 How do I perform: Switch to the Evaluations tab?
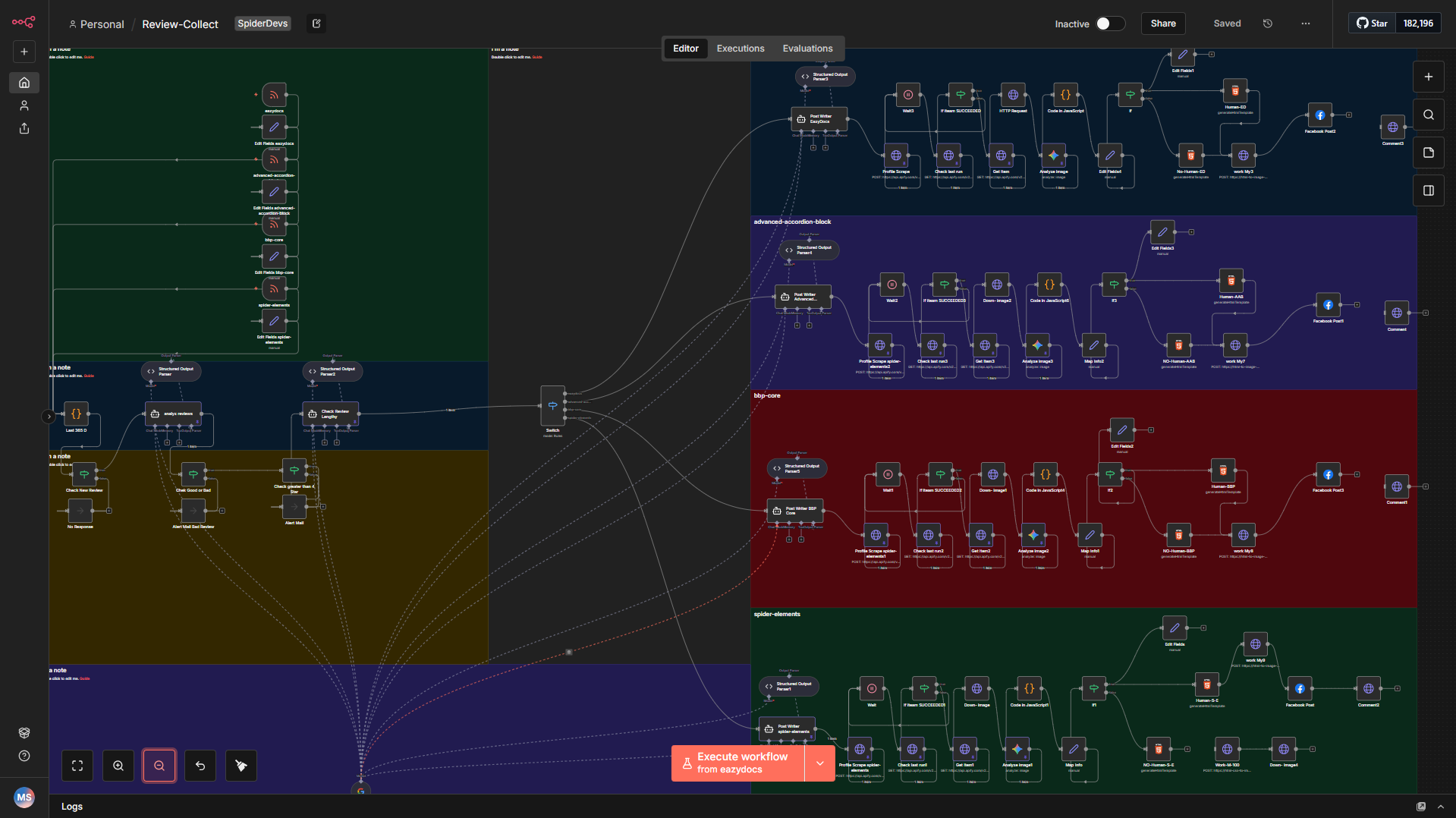807,49
